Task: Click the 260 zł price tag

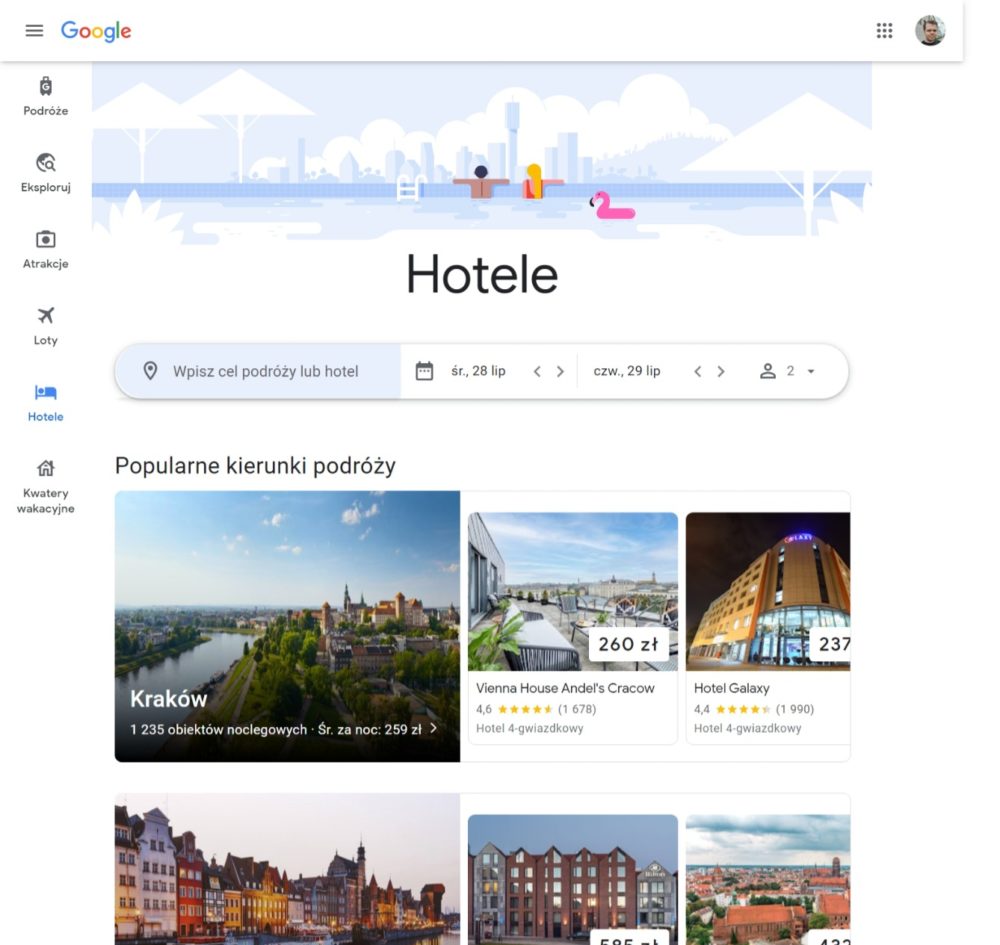Action: (x=628, y=644)
